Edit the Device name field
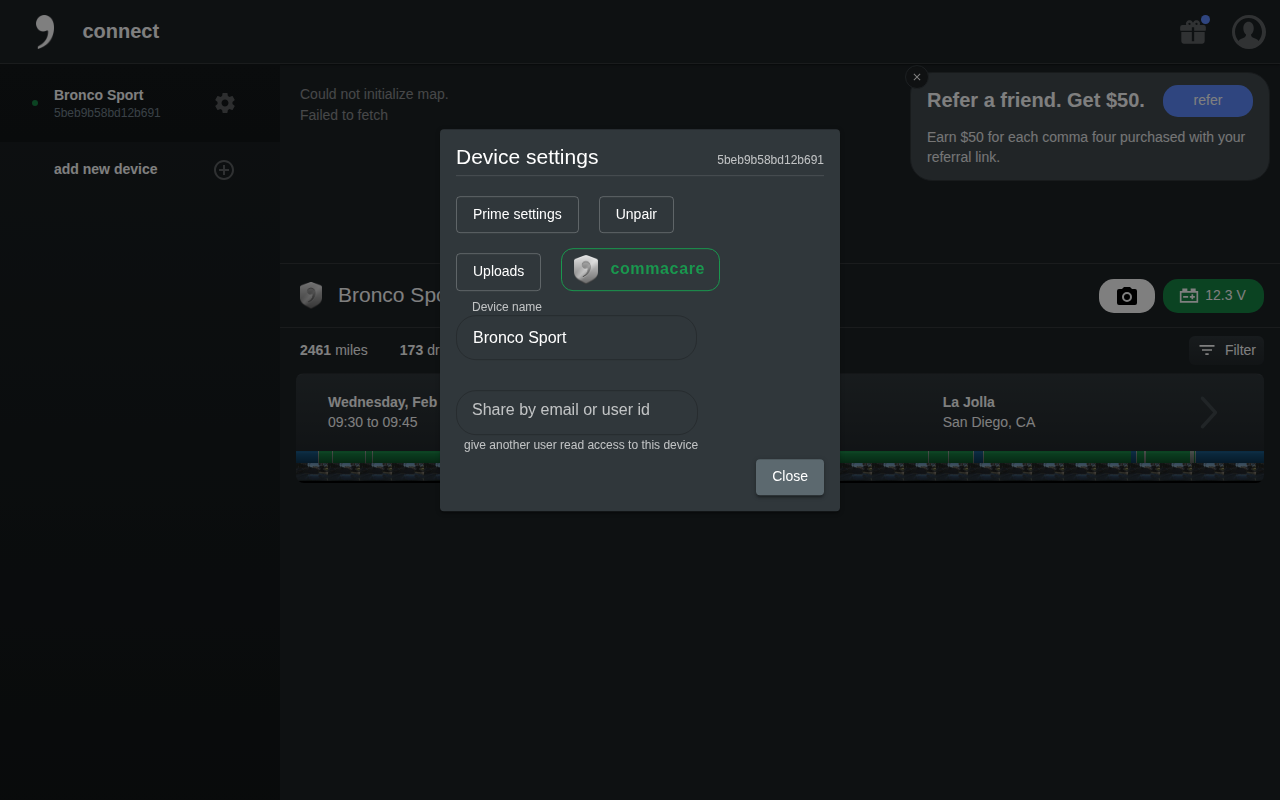The height and width of the screenshot is (800, 1280). pos(576,338)
